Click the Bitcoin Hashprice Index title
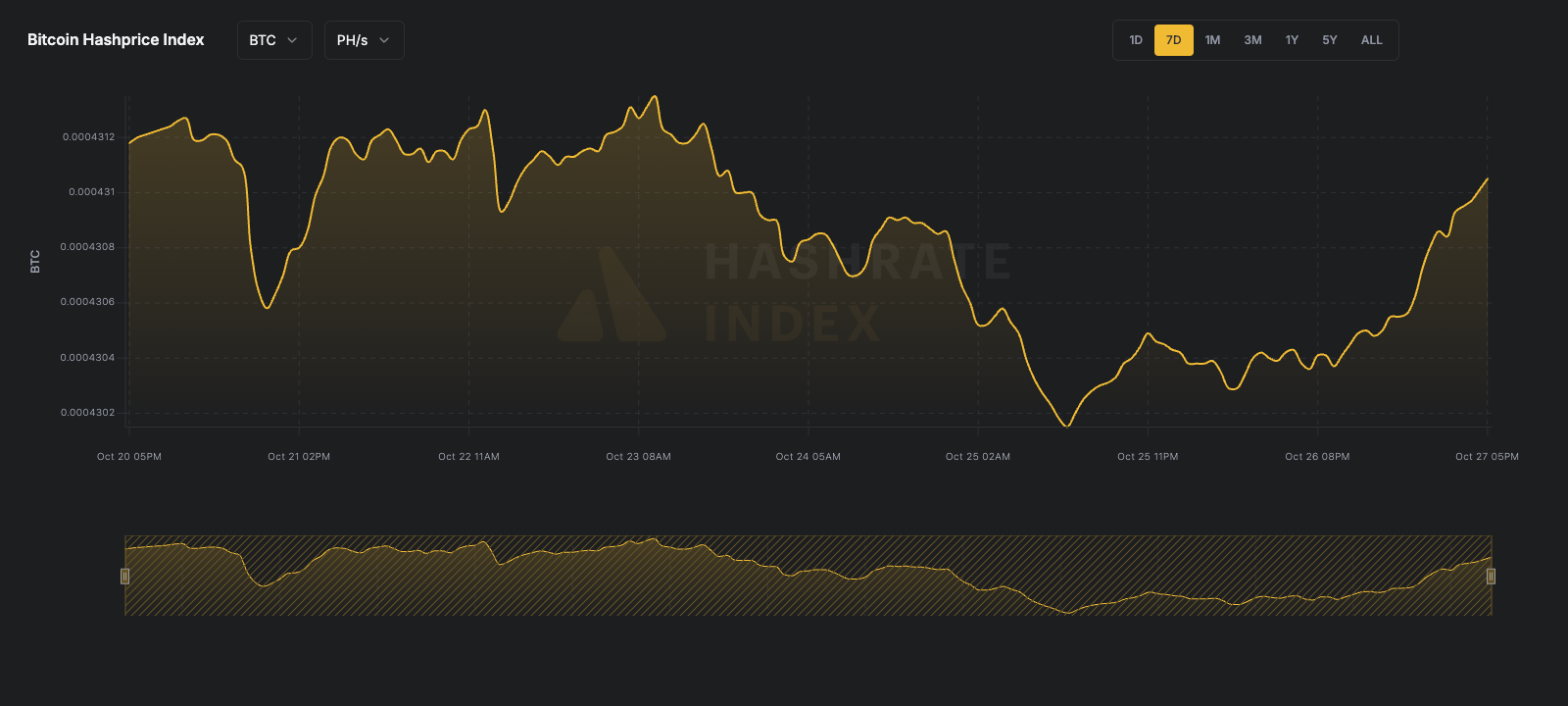 (x=116, y=40)
